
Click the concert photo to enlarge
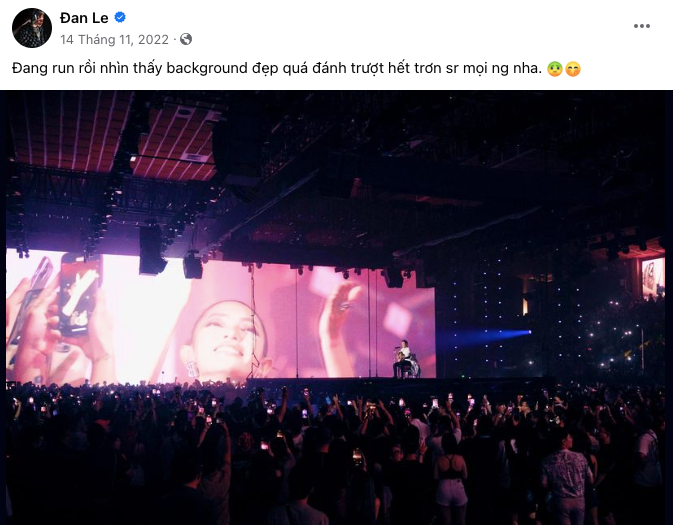tap(336, 300)
